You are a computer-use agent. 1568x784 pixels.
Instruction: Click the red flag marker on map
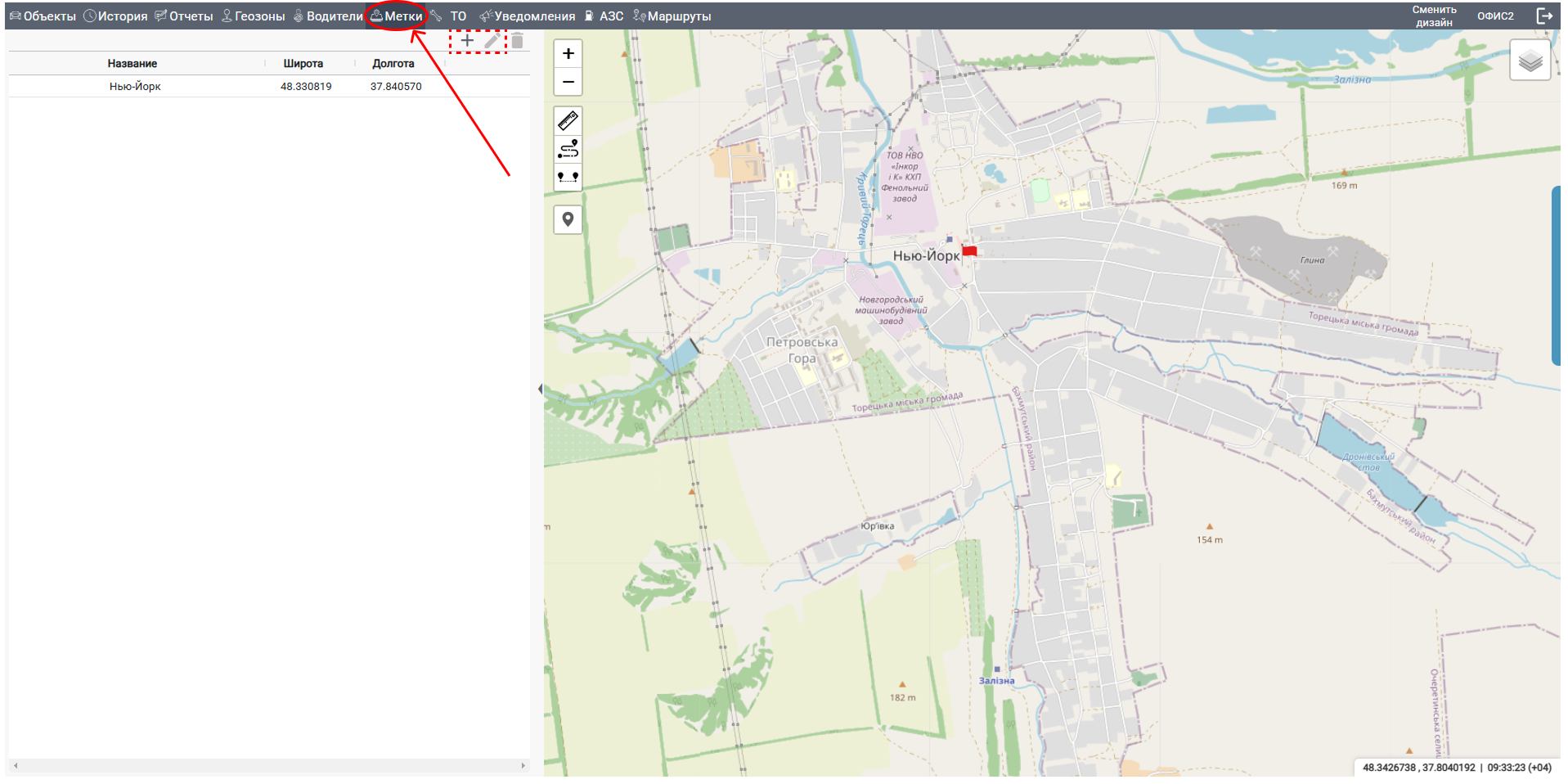[x=969, y=251]
